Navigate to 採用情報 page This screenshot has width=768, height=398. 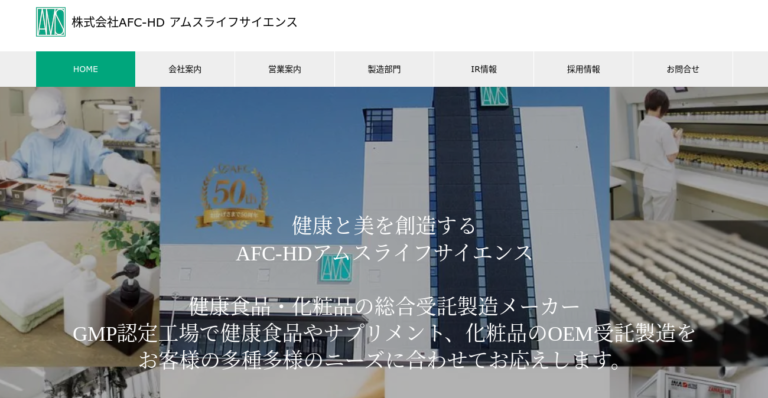(x=583, y=69)
